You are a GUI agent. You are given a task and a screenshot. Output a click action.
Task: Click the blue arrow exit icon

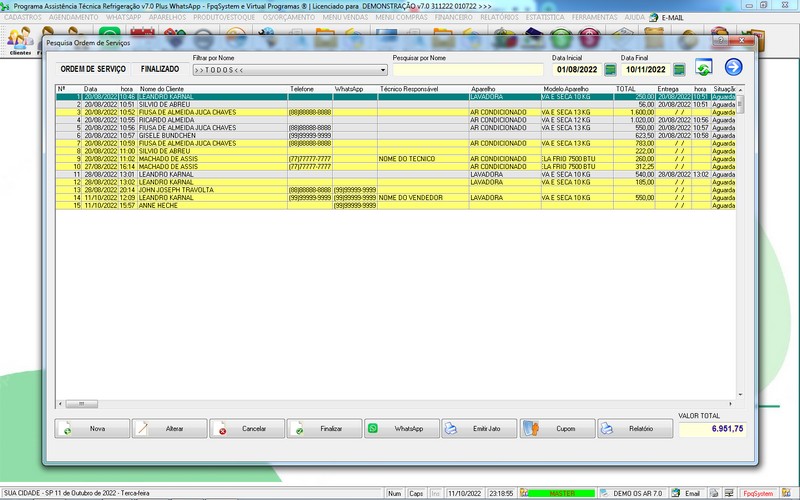[x=733, y=68]
